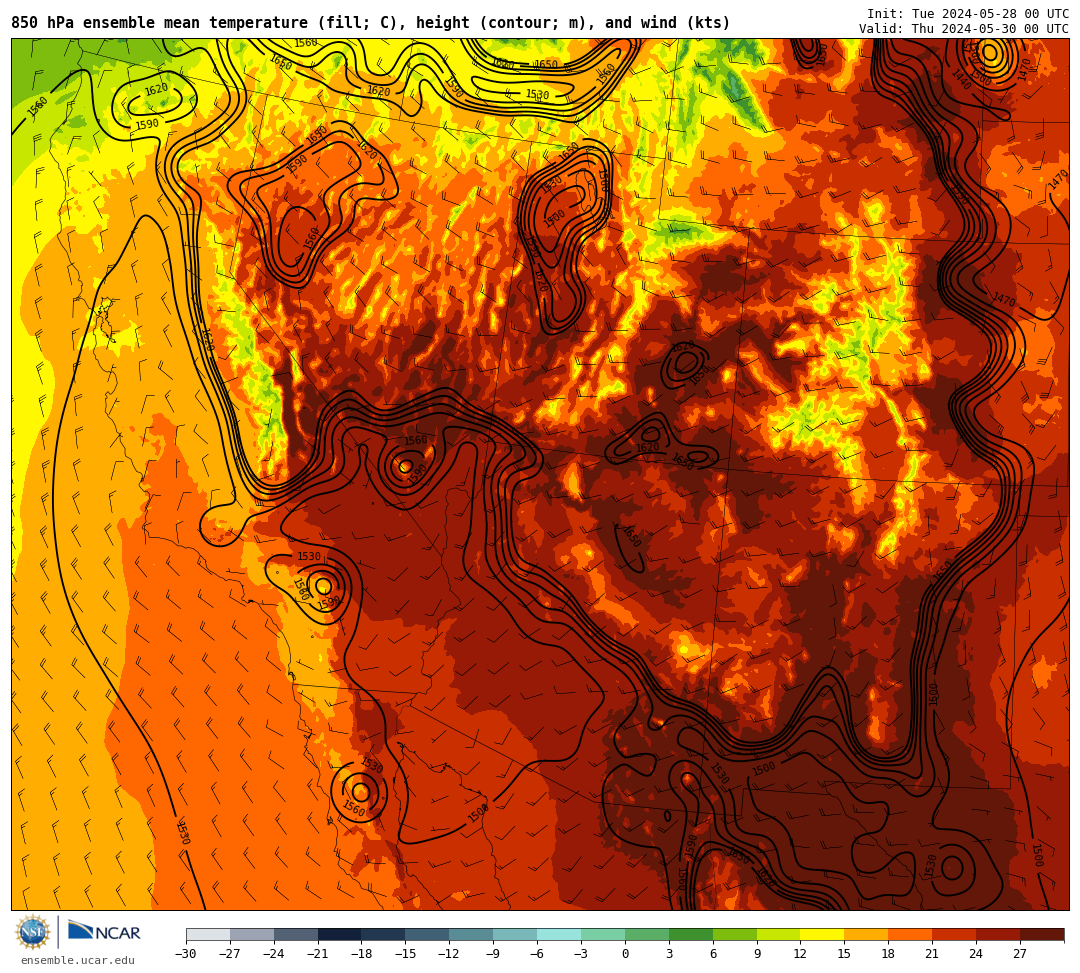Click the Init: Tue 2024-05-28 00 UTC text
The height and width of the screenshot is (973, 1080).
[x=968, y=14]
